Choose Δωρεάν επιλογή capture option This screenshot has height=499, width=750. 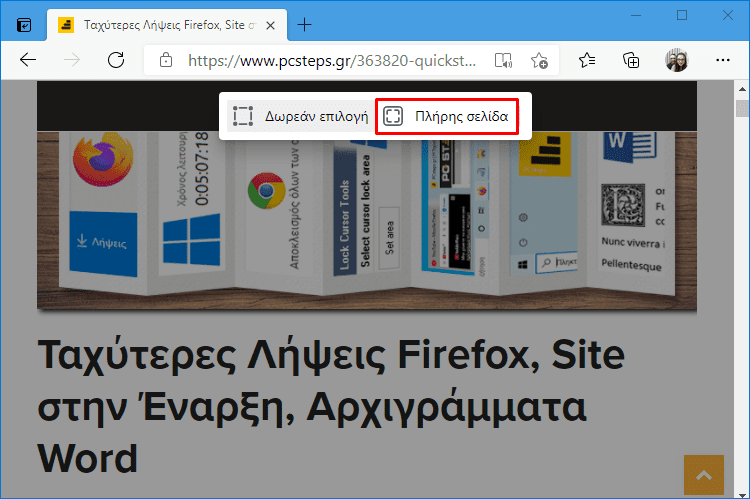[x=300, y=116]
